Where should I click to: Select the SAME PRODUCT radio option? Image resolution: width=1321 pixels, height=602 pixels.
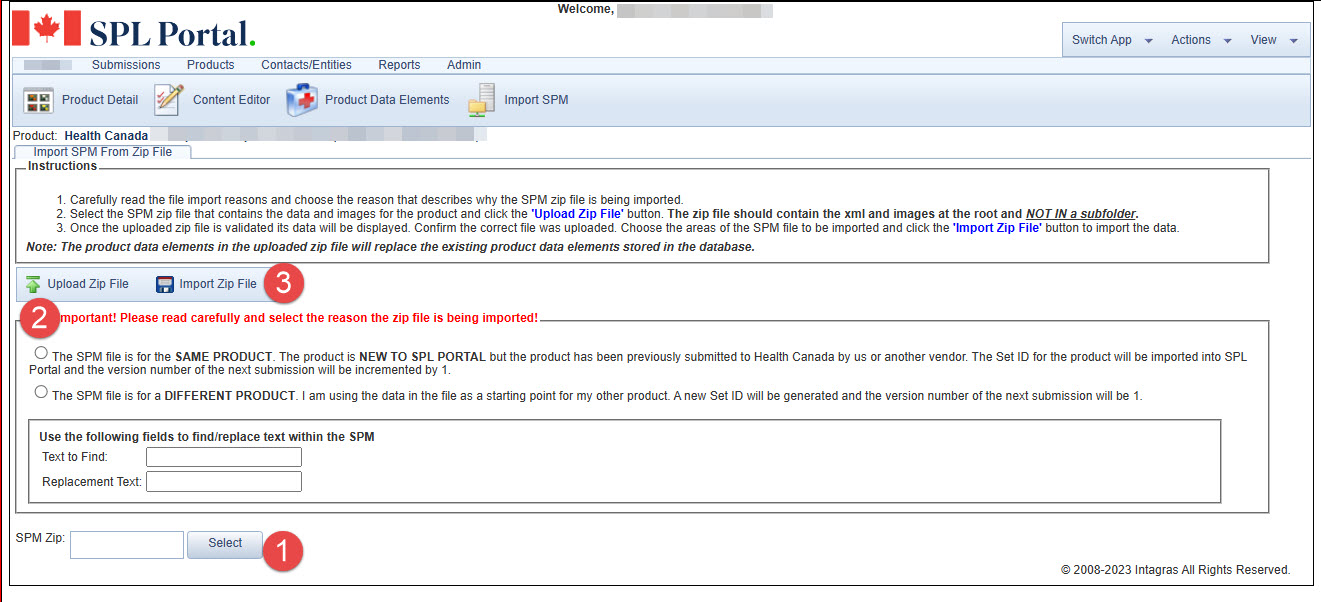[x=41, y=353]
